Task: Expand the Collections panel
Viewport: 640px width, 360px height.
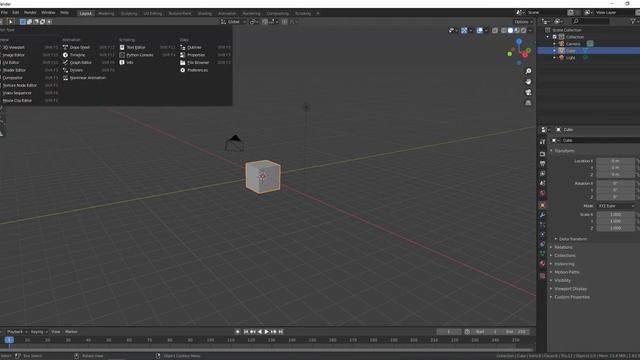Action: point(565,256)
